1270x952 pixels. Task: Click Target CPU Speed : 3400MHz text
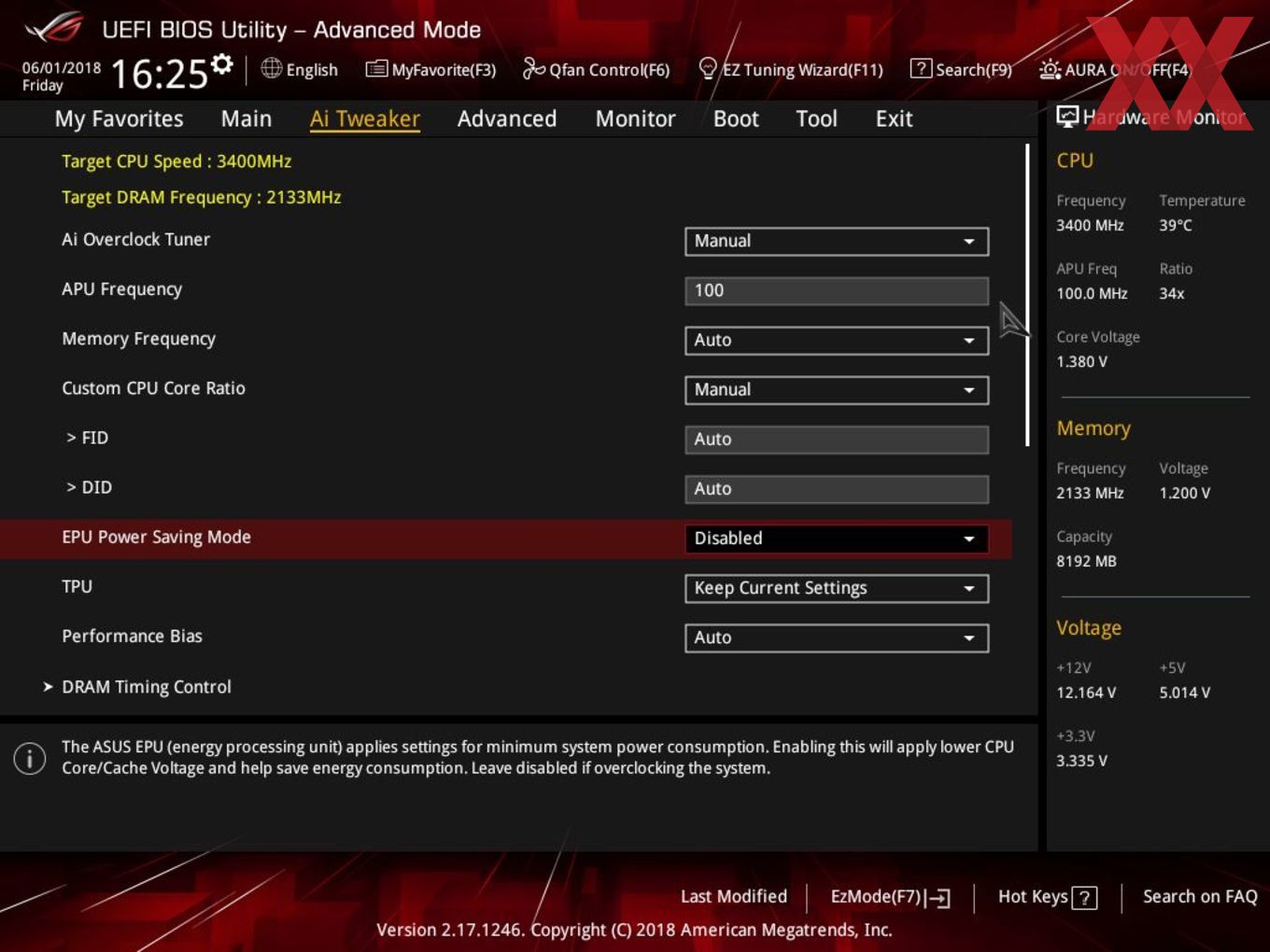(176, 161)
